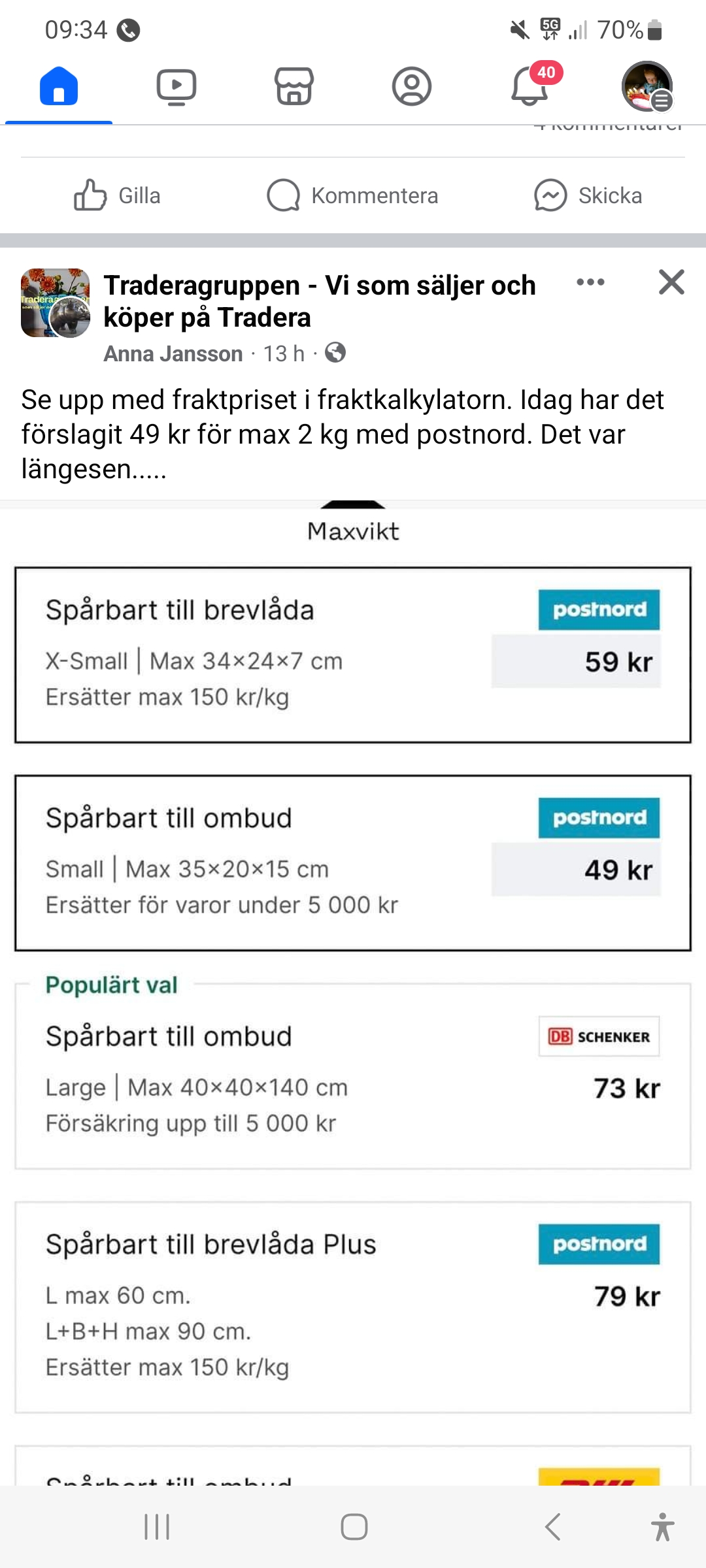The height and width of the screenshot is (1568, 706).
Task: Open Anna Jansson's profile link
Action: pos(173,353)
